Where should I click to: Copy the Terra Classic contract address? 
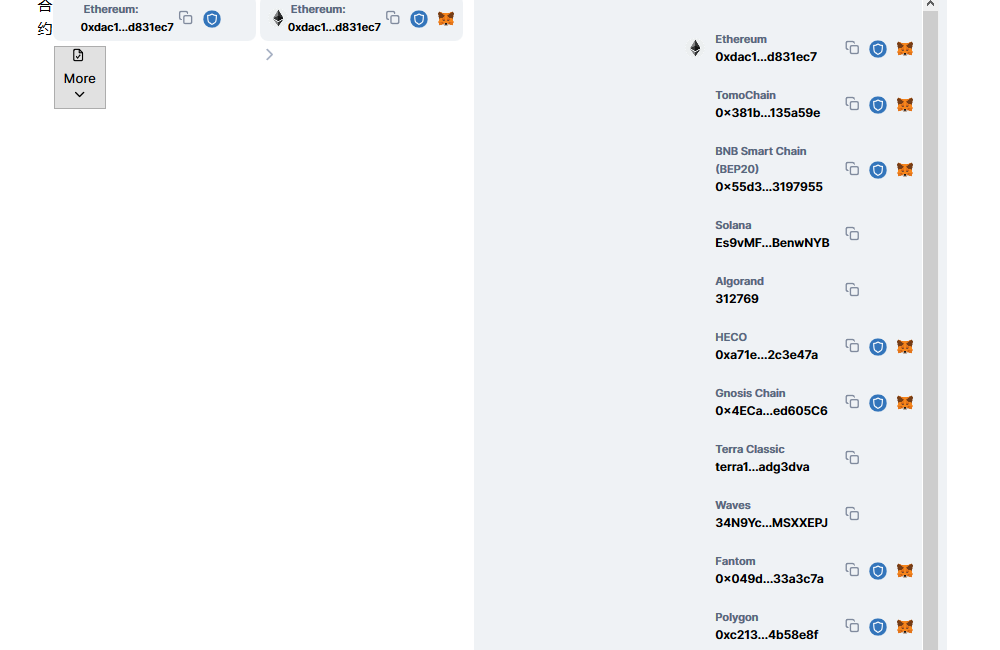[852, 458]
